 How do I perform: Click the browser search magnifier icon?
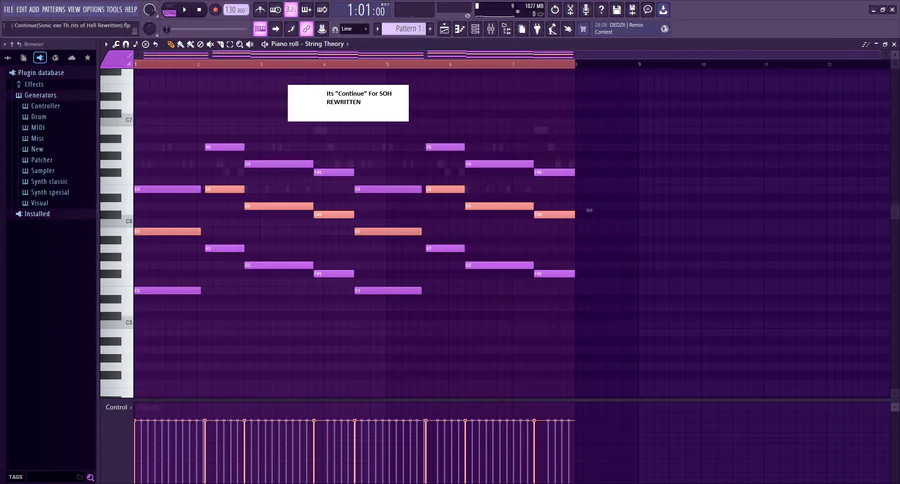[90, 477]
